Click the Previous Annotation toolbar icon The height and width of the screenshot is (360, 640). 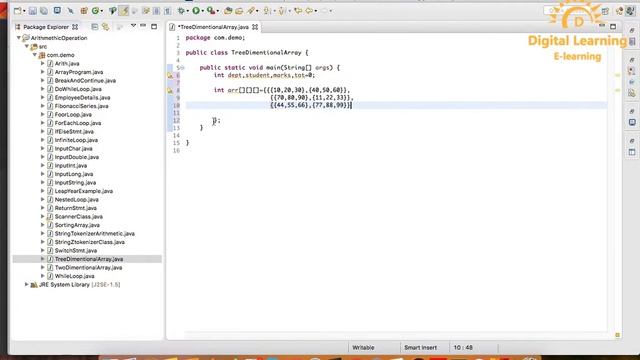tap(282, 11)
